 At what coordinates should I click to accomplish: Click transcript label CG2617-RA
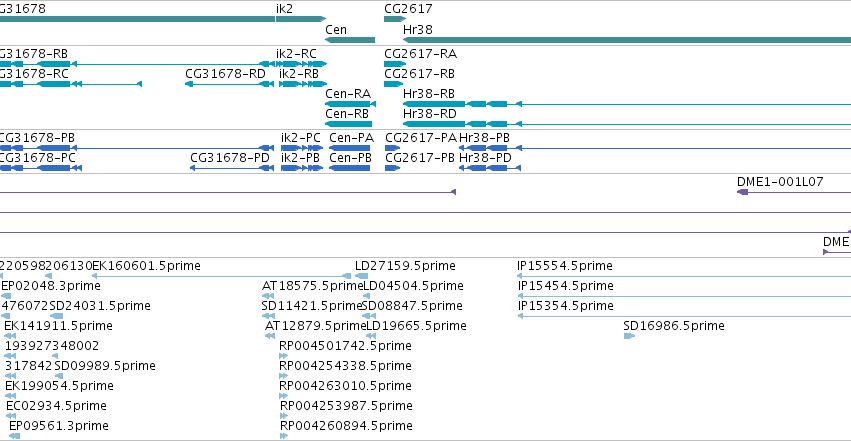421,54
